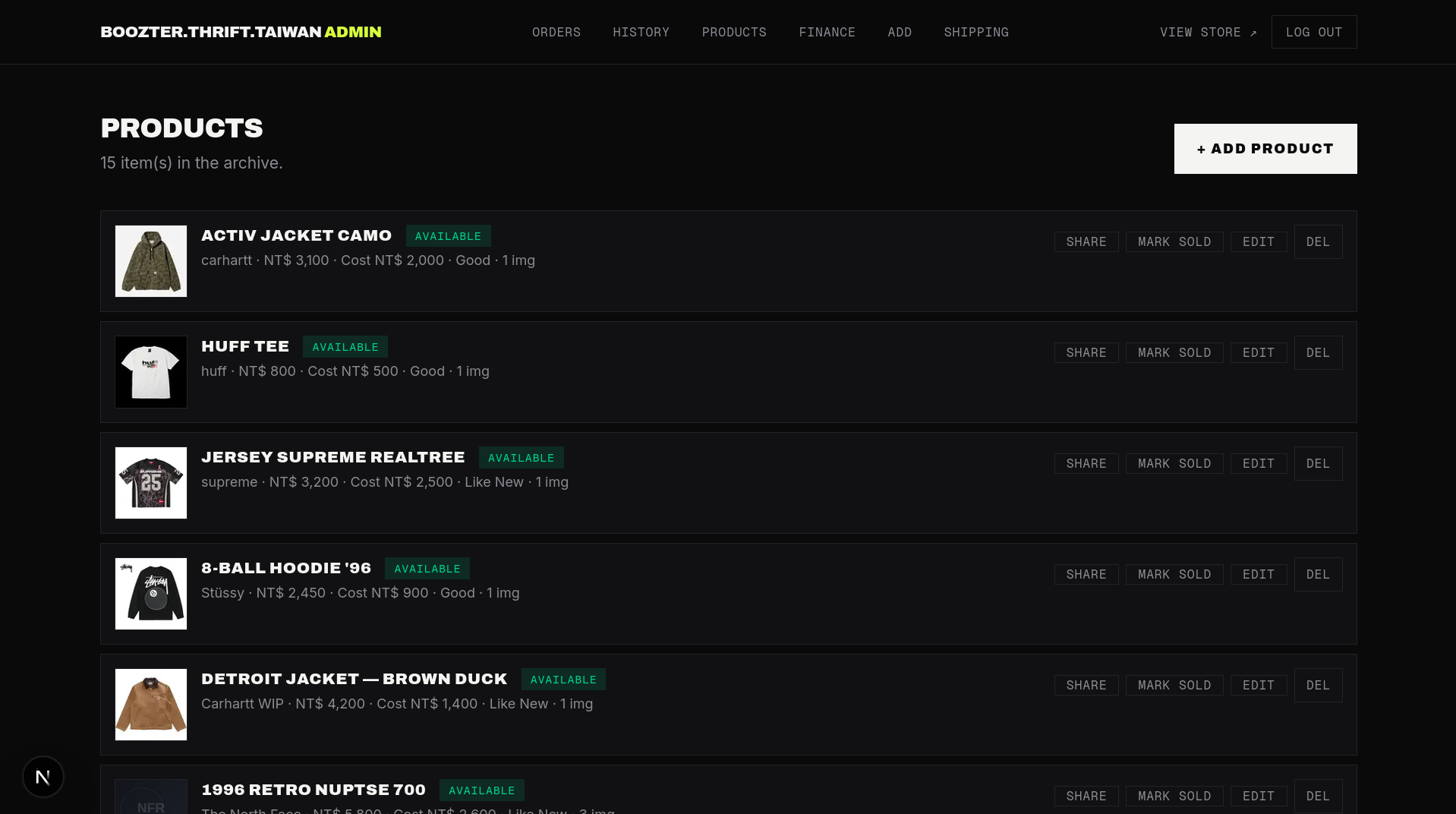Screen dimensions: 1456x814
Task: Mark Activ Jacket Camo as sold
Action: coord(1174,241)
